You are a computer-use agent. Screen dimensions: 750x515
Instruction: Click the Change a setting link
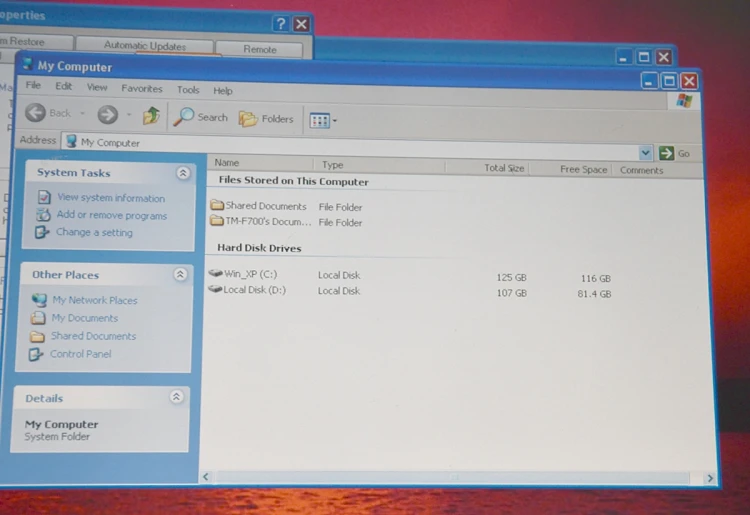tap(94, 232)
